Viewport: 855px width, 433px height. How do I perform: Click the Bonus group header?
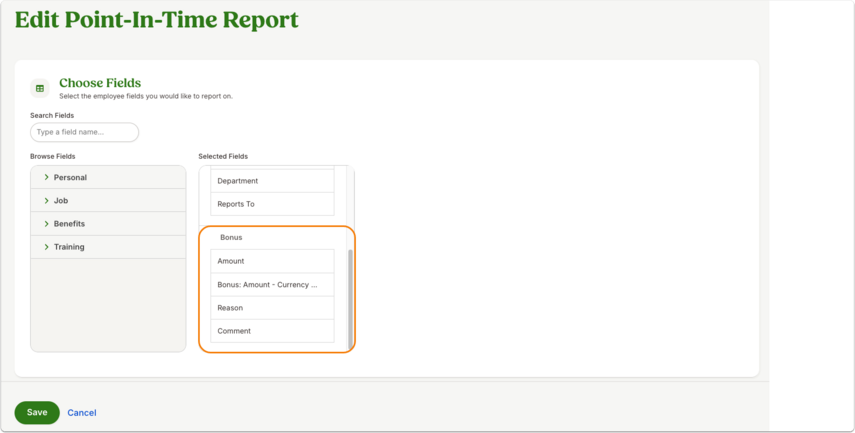[231, 237]
